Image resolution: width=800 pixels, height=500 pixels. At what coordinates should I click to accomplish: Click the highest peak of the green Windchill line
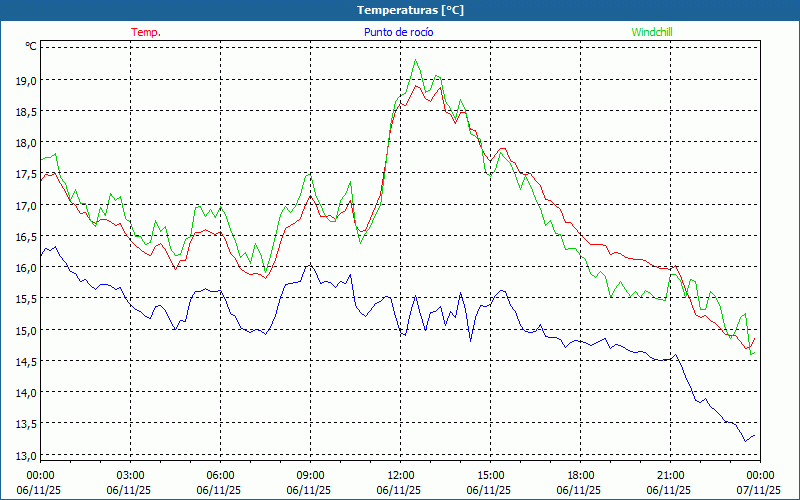pos(416,60)
